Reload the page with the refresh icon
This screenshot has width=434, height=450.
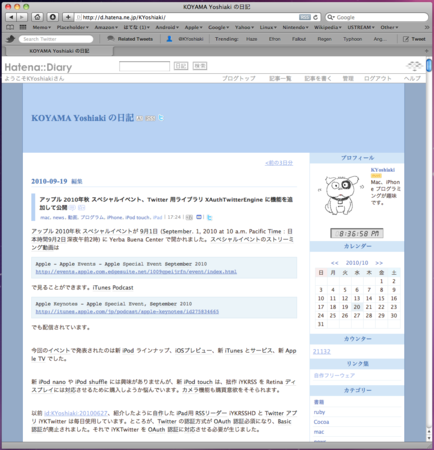[x=315, y=17]
